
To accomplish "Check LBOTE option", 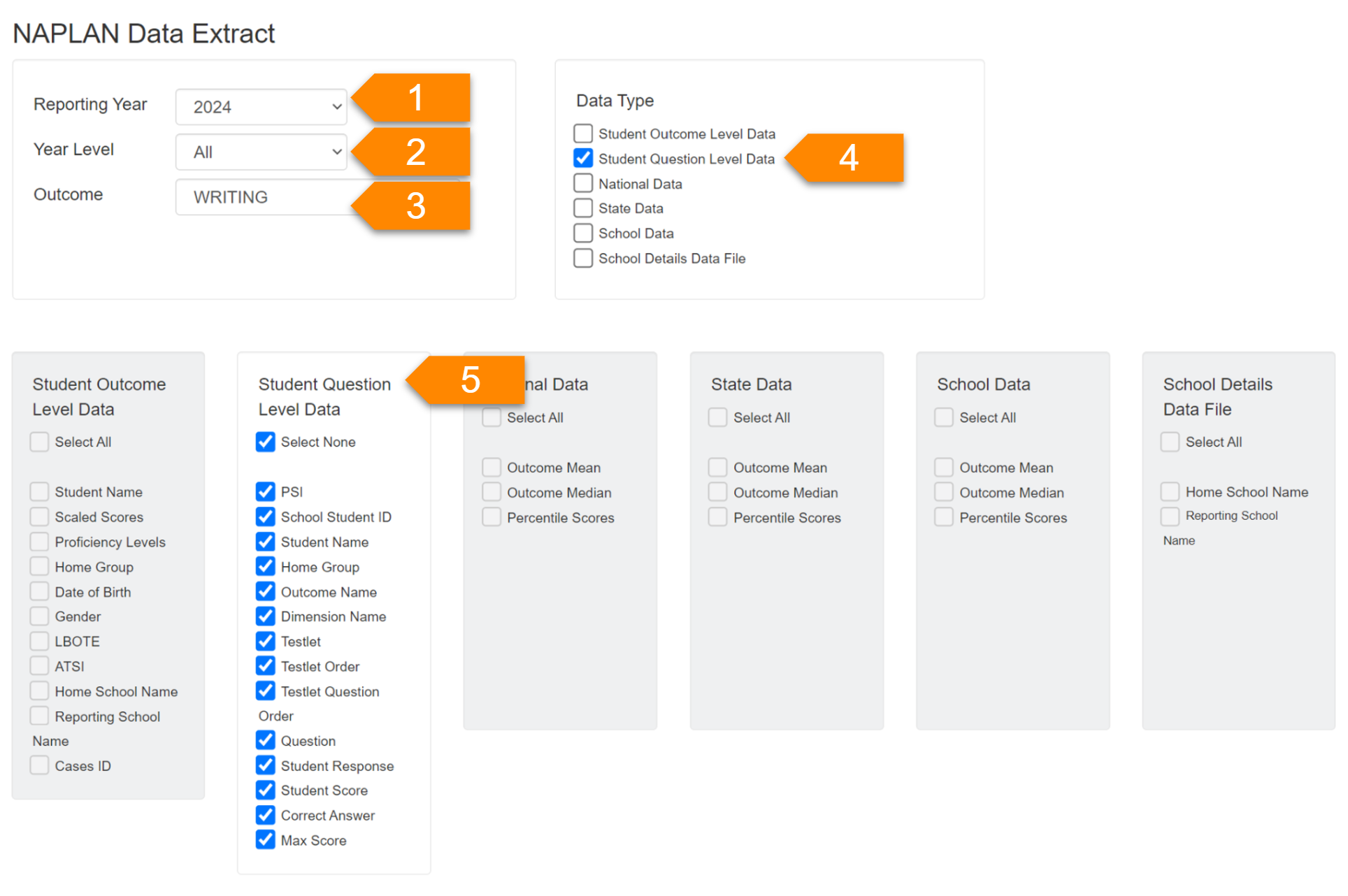I will click(x=40, y=642).
